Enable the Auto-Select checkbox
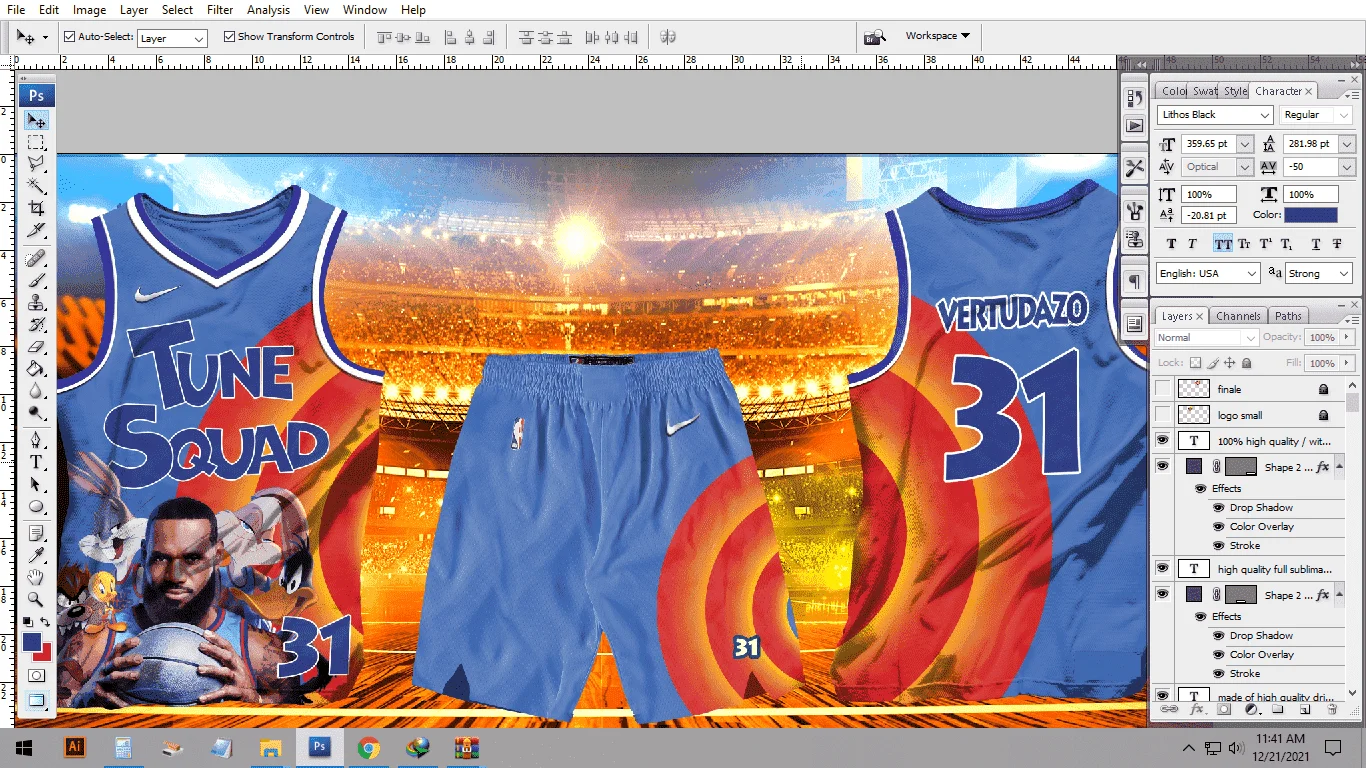Image resolution: width=1366 pixels, height=768 pixels. [69, 37]
